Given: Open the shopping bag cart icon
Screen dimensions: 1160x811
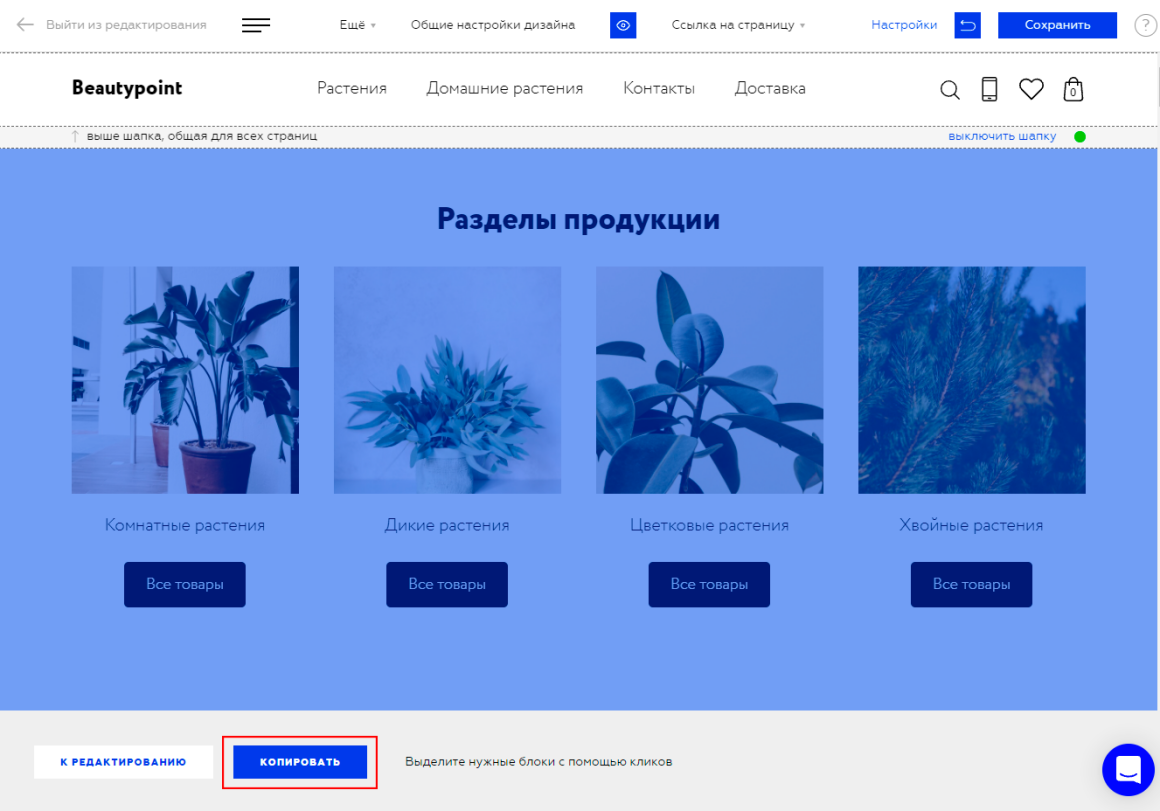Looking at the screenshot, I should point(1073,89).
